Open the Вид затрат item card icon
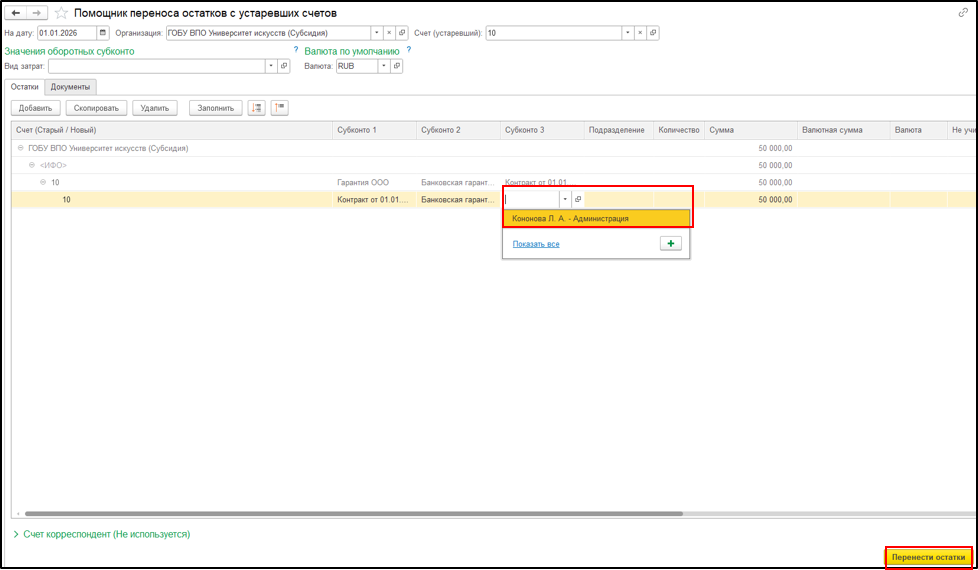 (x=284, y=66)
